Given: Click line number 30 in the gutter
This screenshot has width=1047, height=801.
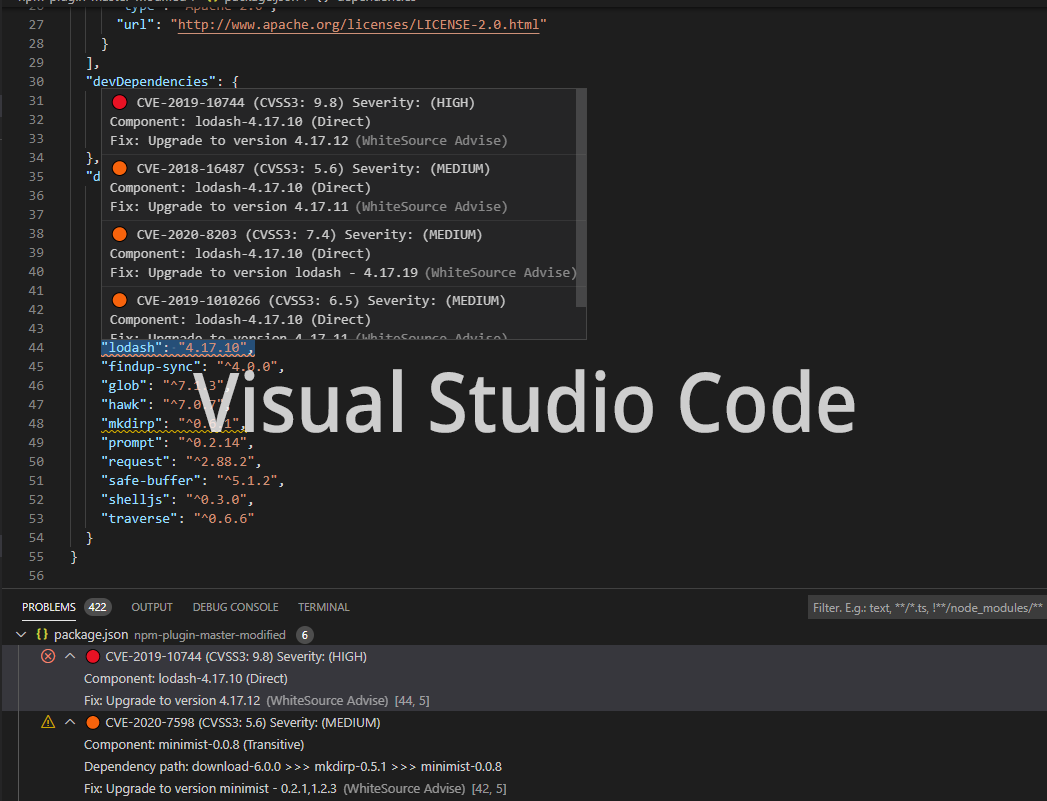Looking at the screenshot, I should (36, 81).
